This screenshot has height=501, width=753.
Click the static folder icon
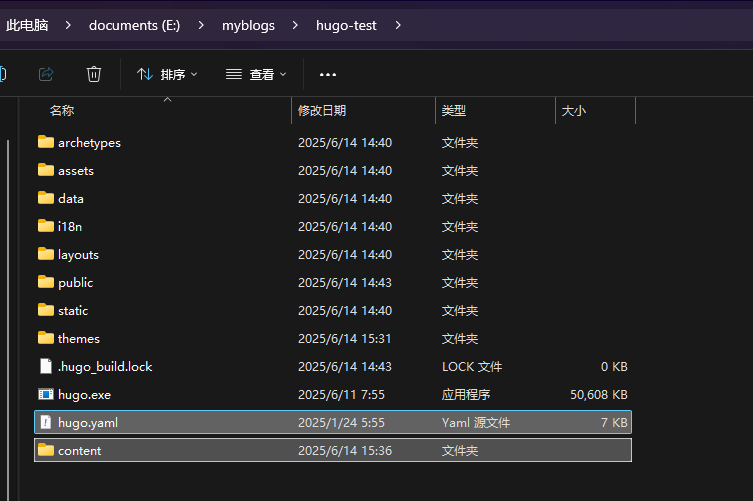pos(46,310)
